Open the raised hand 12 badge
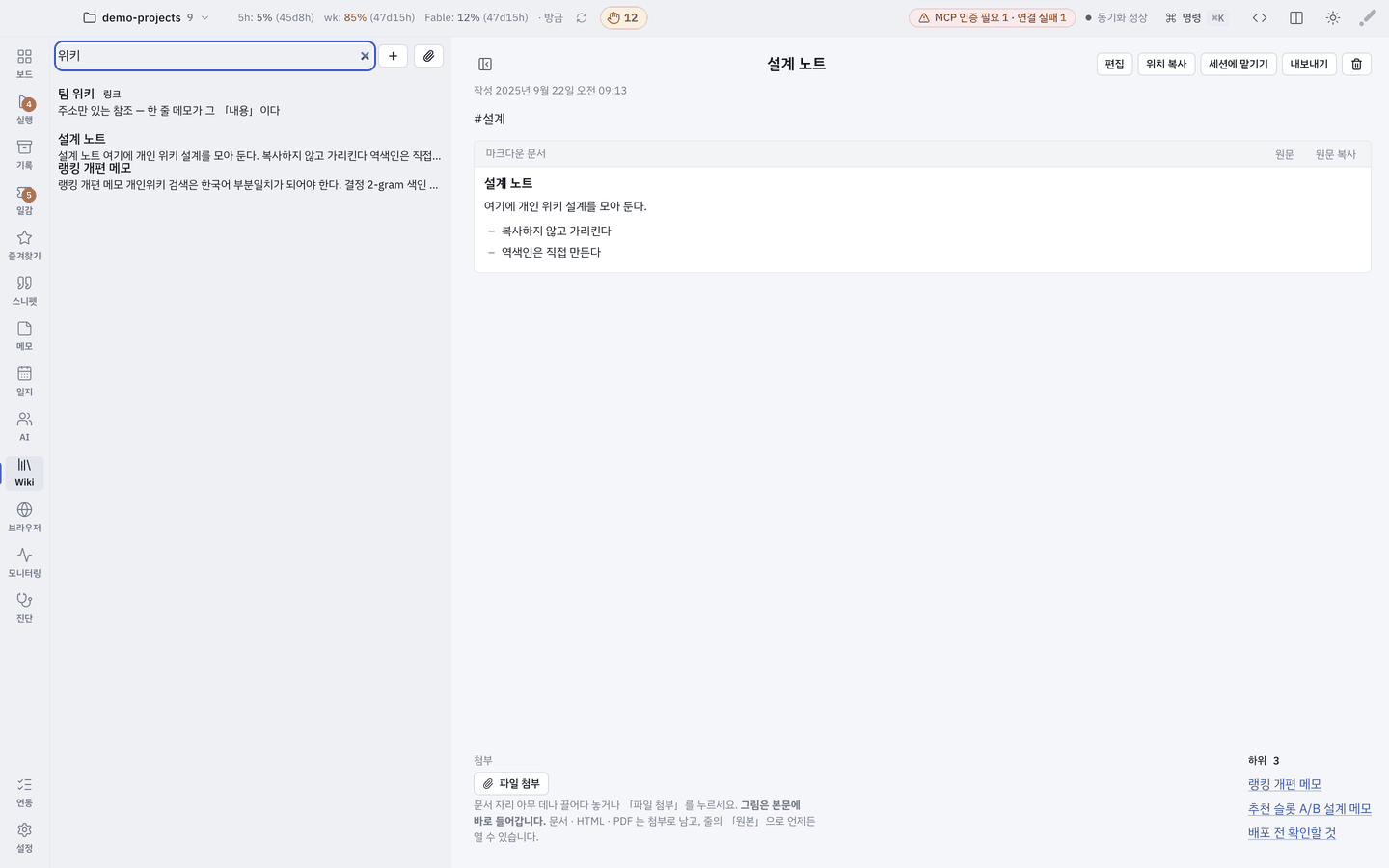Image resolution: width=1389 pixels, height=868 pixels. [x=623, y=17]
